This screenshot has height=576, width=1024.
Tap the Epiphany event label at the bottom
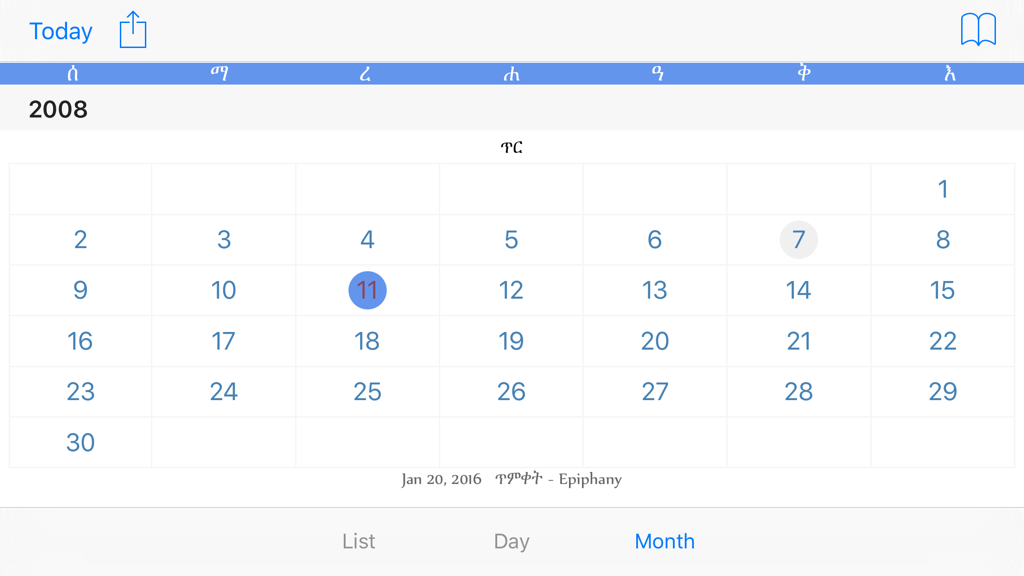pyautogui.click(x=512, y=480)
